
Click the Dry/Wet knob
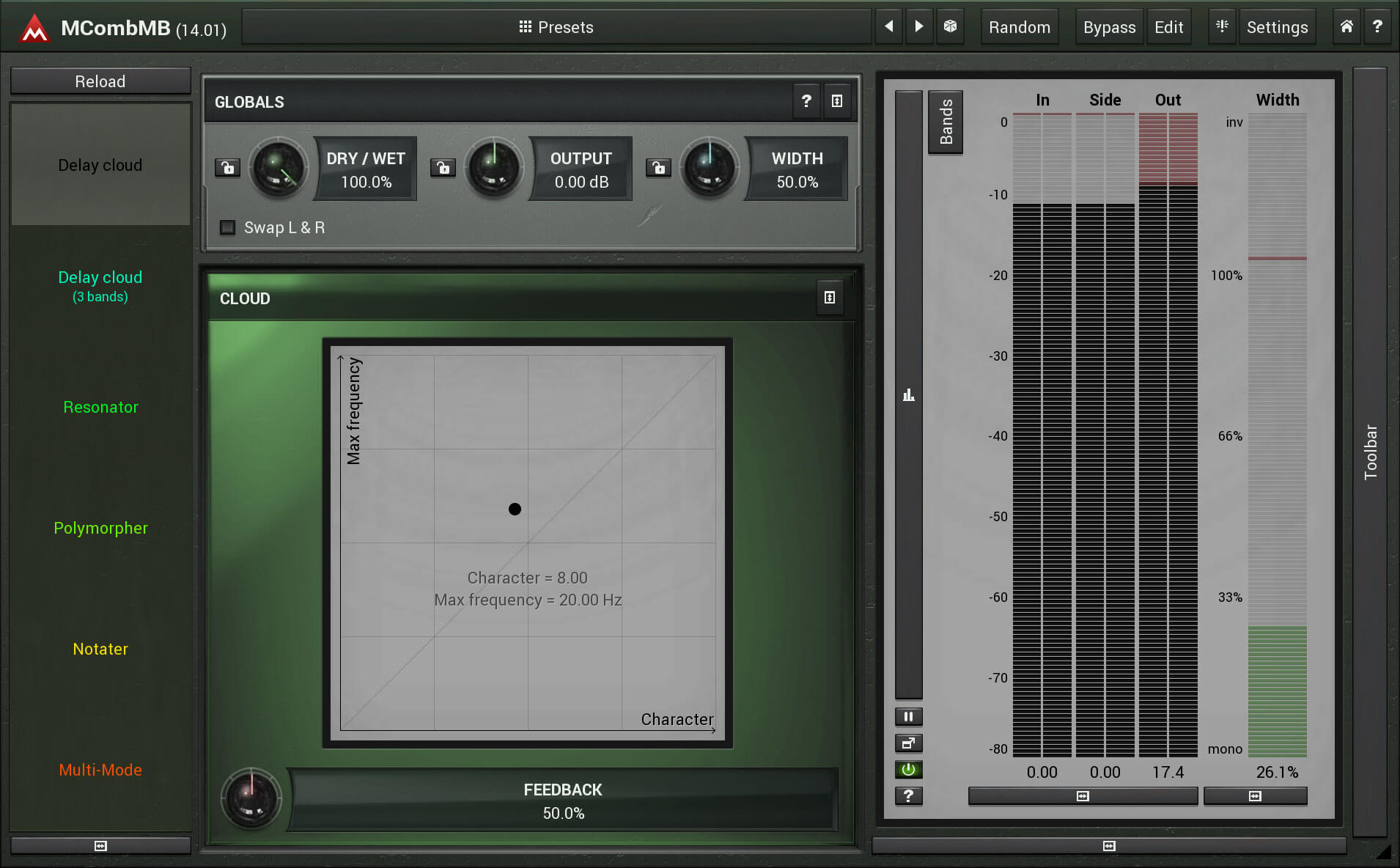pyautogui.click(x=278, y=168)
